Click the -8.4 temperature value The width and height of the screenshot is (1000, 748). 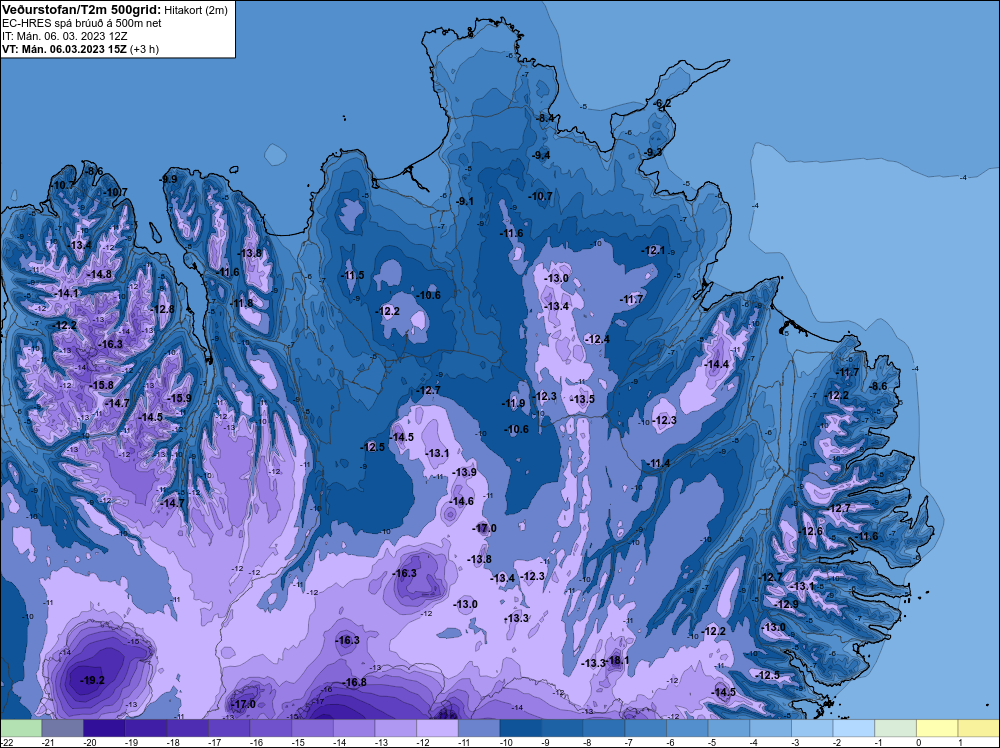pos(545,118)
